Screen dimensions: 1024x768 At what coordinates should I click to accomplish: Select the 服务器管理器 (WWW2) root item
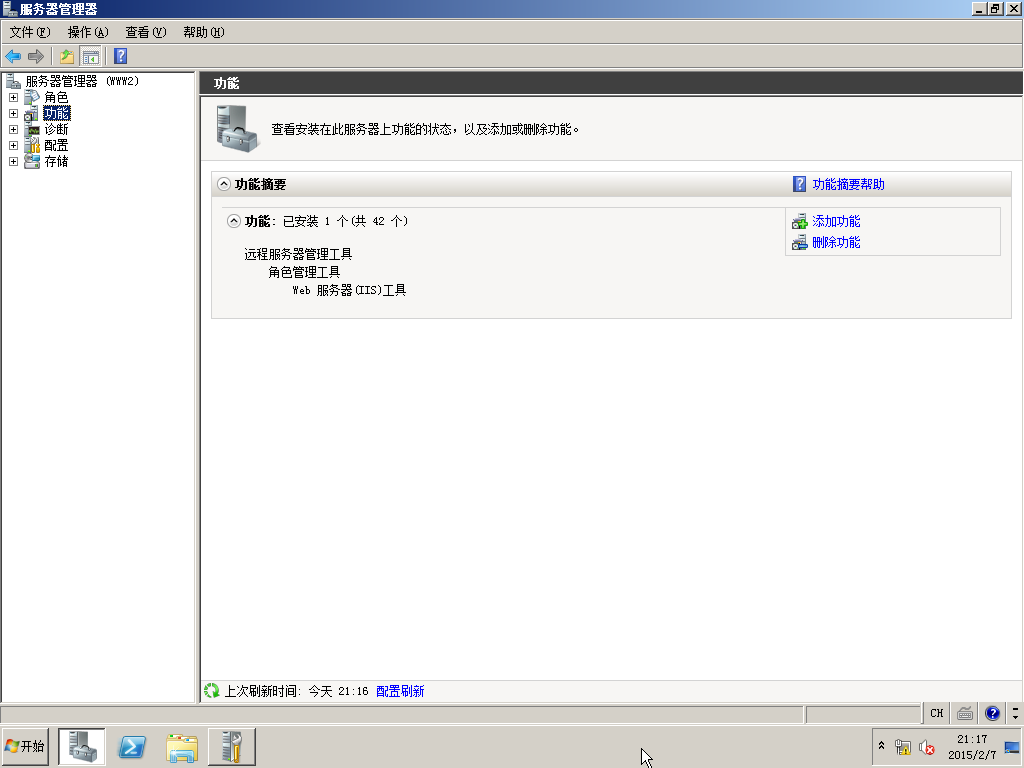(x=82, y=81)
